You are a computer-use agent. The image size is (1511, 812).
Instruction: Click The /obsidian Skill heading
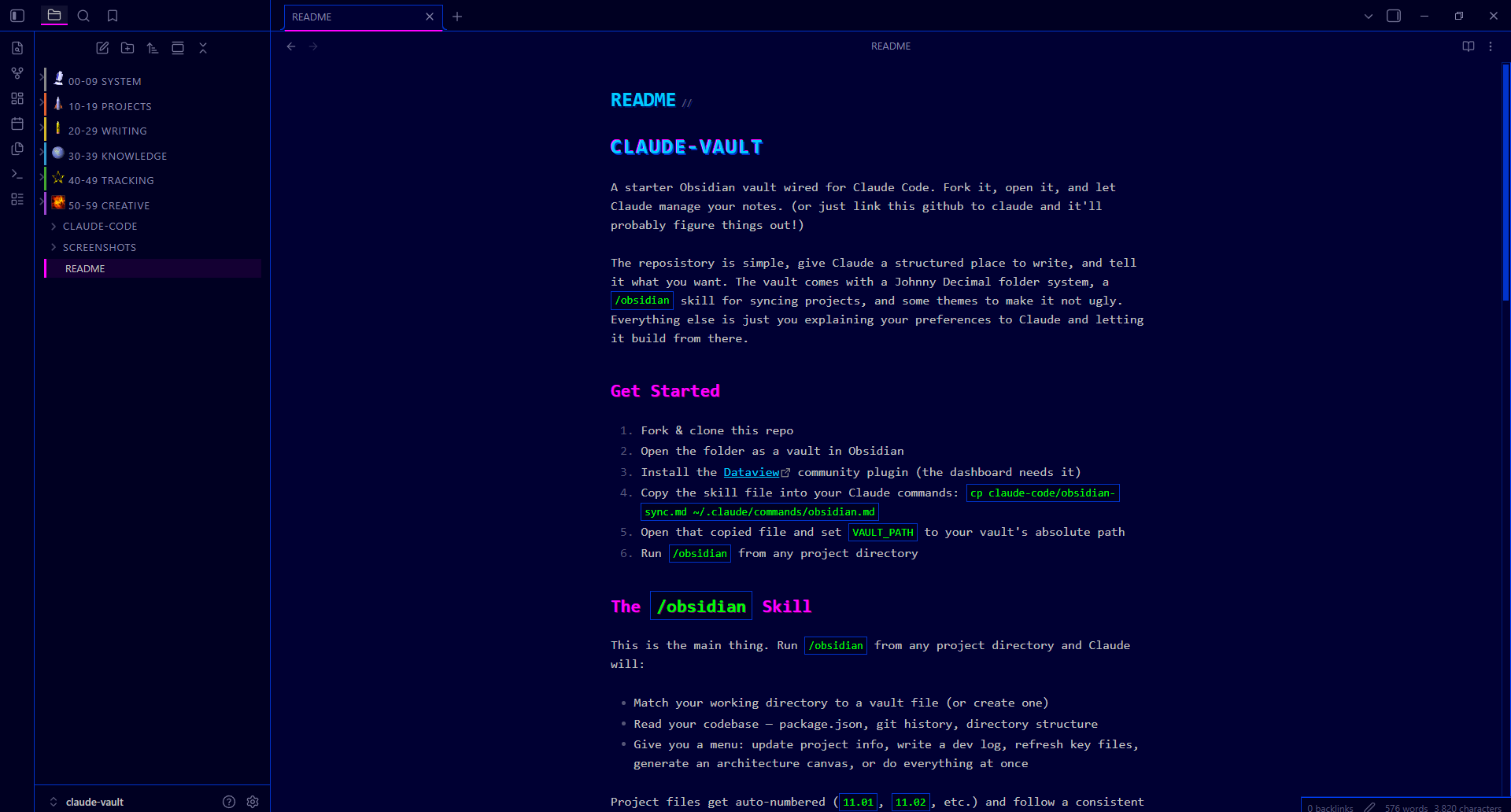click(x=711, y=606)
